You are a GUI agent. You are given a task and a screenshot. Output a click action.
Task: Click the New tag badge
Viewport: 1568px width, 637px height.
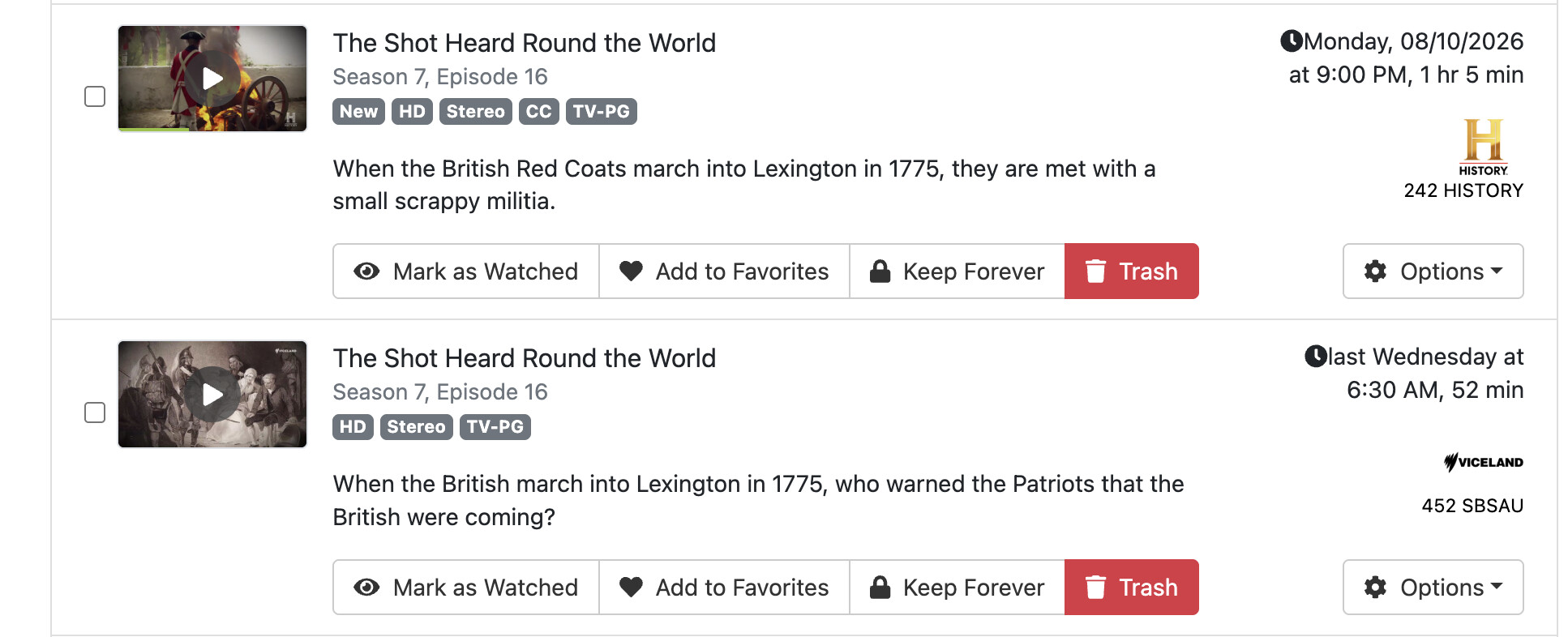[x=358, y=112]
